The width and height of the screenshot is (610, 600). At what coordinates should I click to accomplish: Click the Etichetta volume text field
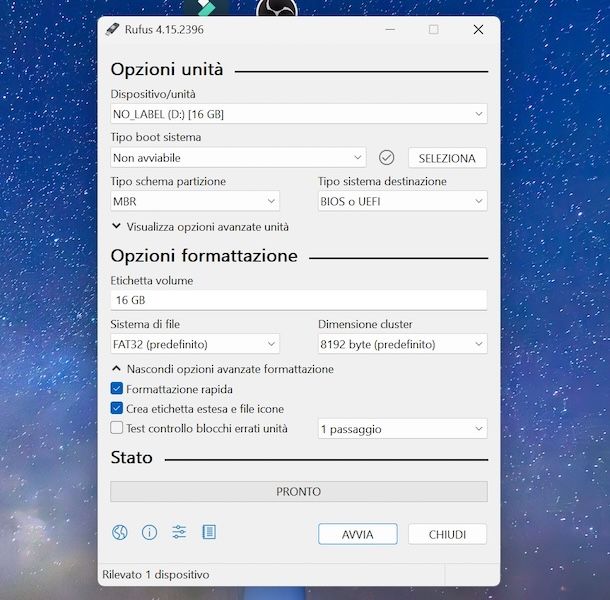click(298, 300)
